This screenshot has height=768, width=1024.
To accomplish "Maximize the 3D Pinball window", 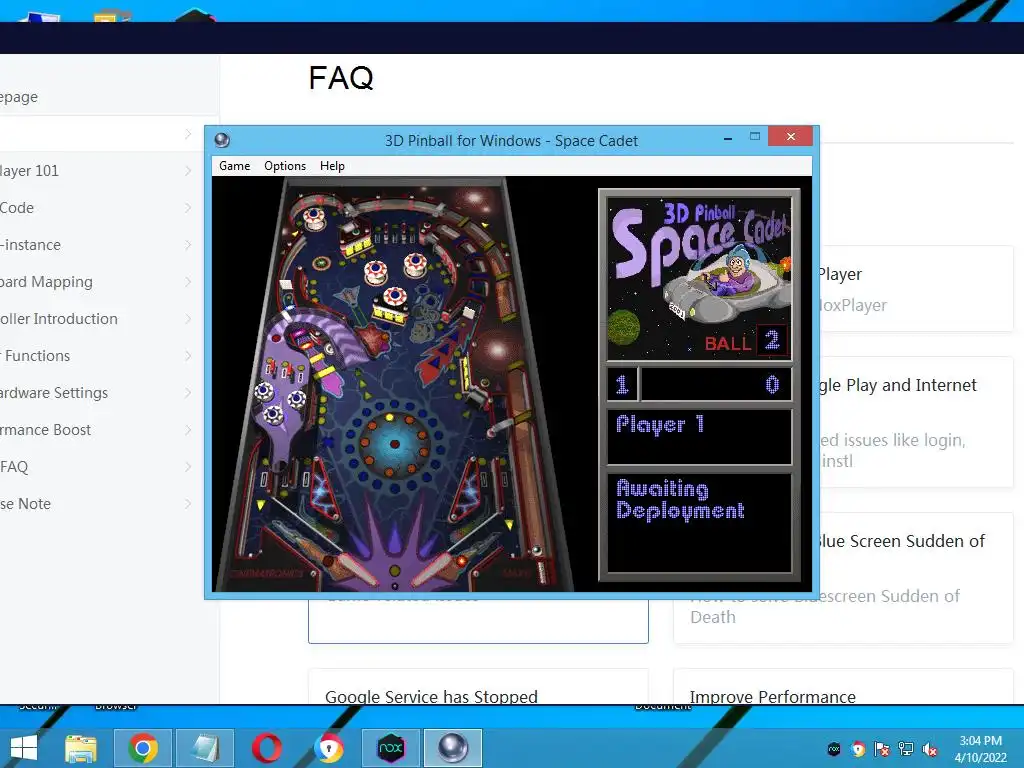I will [755, 136].
